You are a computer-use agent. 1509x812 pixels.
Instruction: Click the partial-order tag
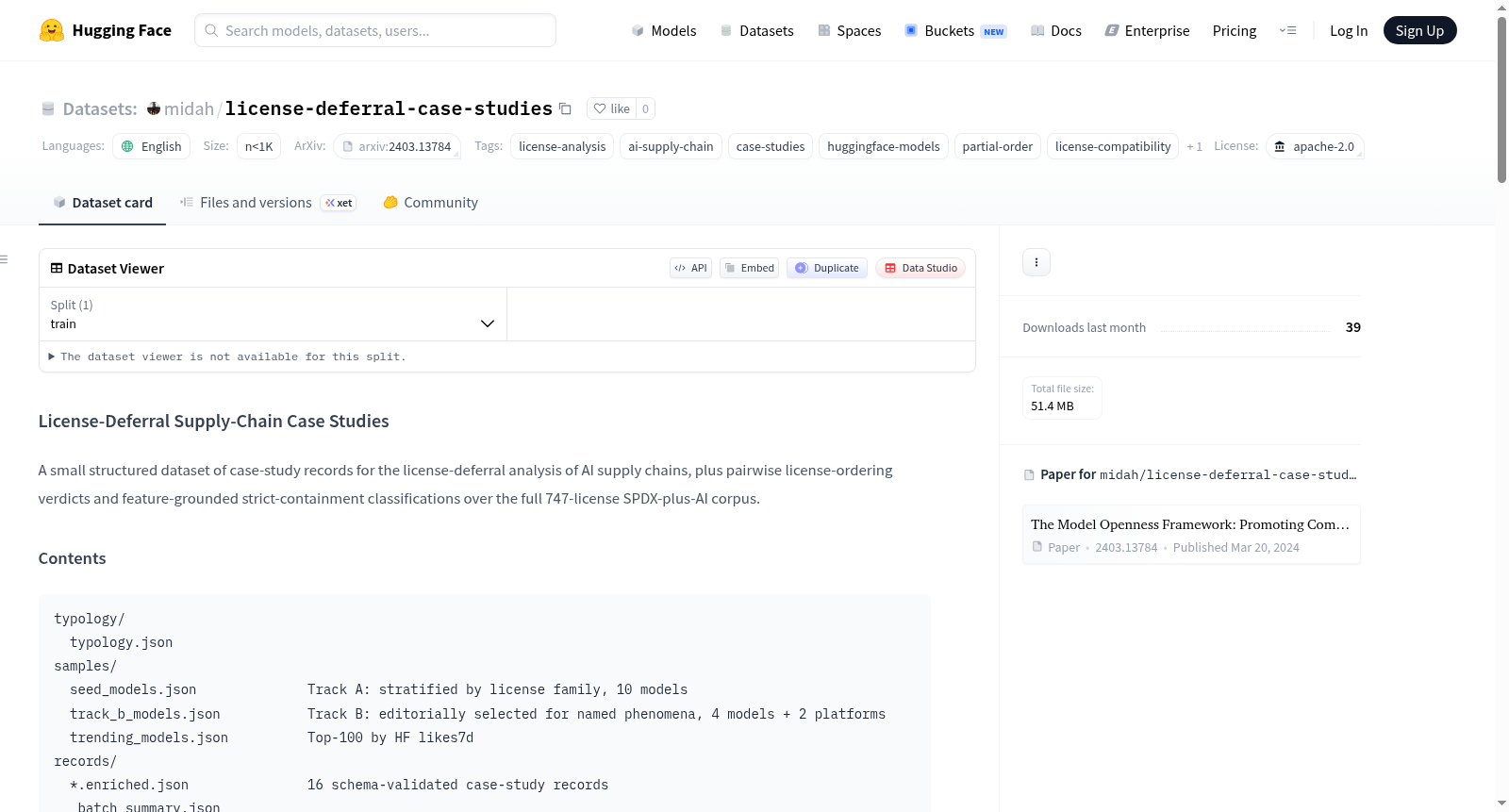[x=998, y=146]
